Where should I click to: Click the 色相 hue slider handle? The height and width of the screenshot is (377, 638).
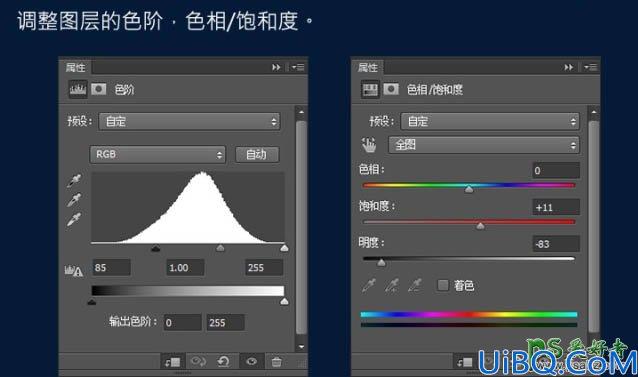(469, 190)
